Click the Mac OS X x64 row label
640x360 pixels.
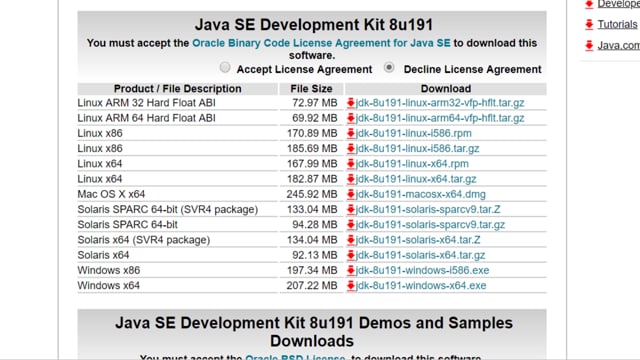111,194
